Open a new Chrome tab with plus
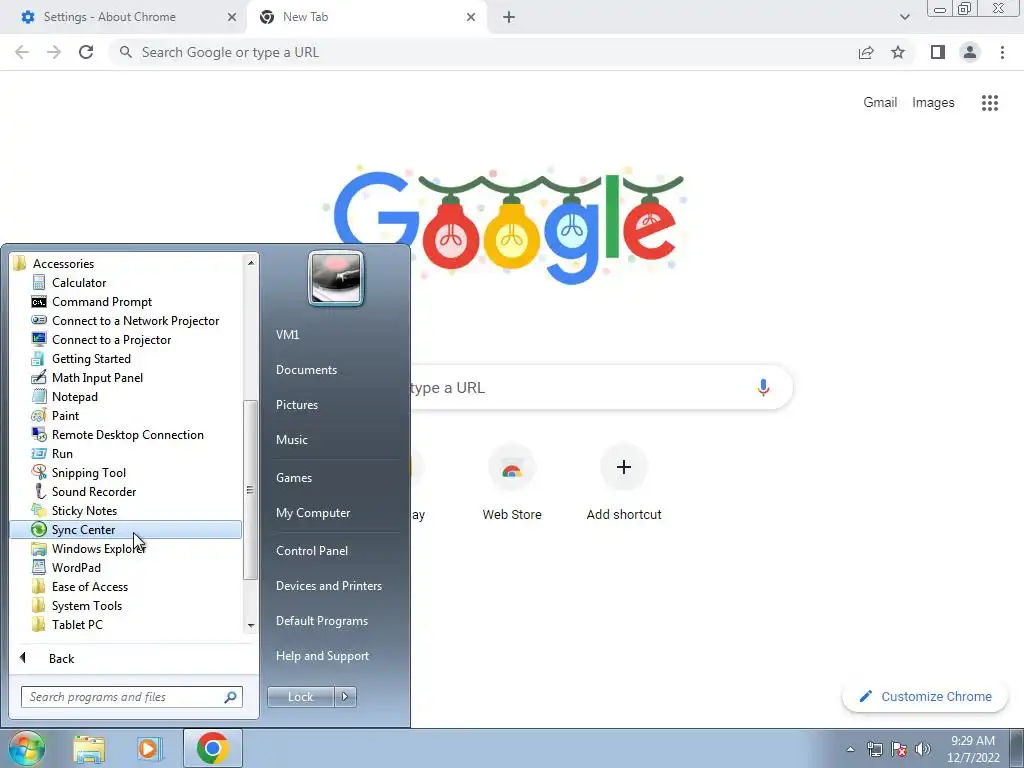Screen dimensions: 1024x768 click(x=509, y=17)
